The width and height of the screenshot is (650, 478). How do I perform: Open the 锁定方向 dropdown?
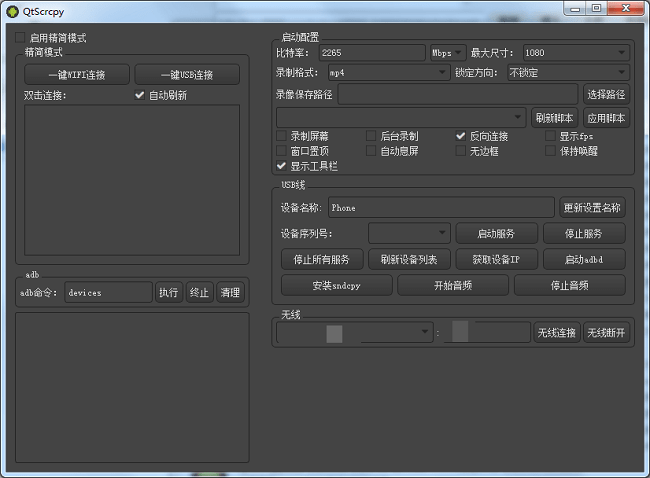pyautogui.click(x=567, y=73)
